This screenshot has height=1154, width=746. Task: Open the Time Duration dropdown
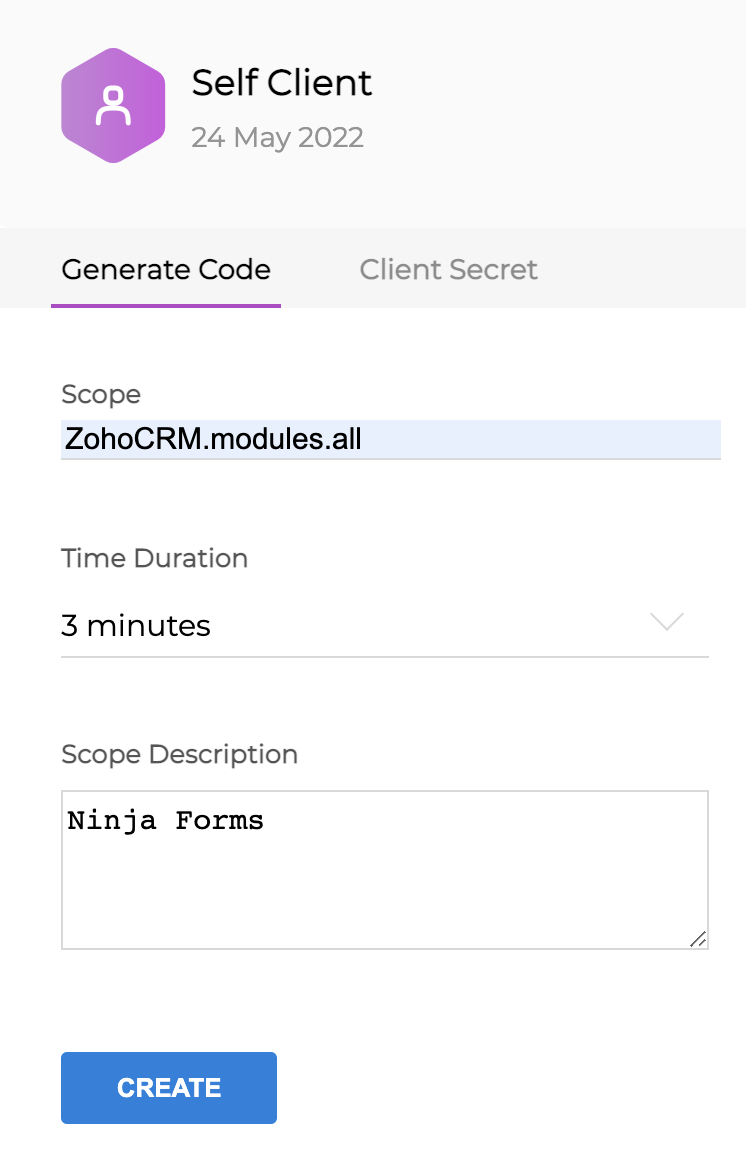coord(384,625)
